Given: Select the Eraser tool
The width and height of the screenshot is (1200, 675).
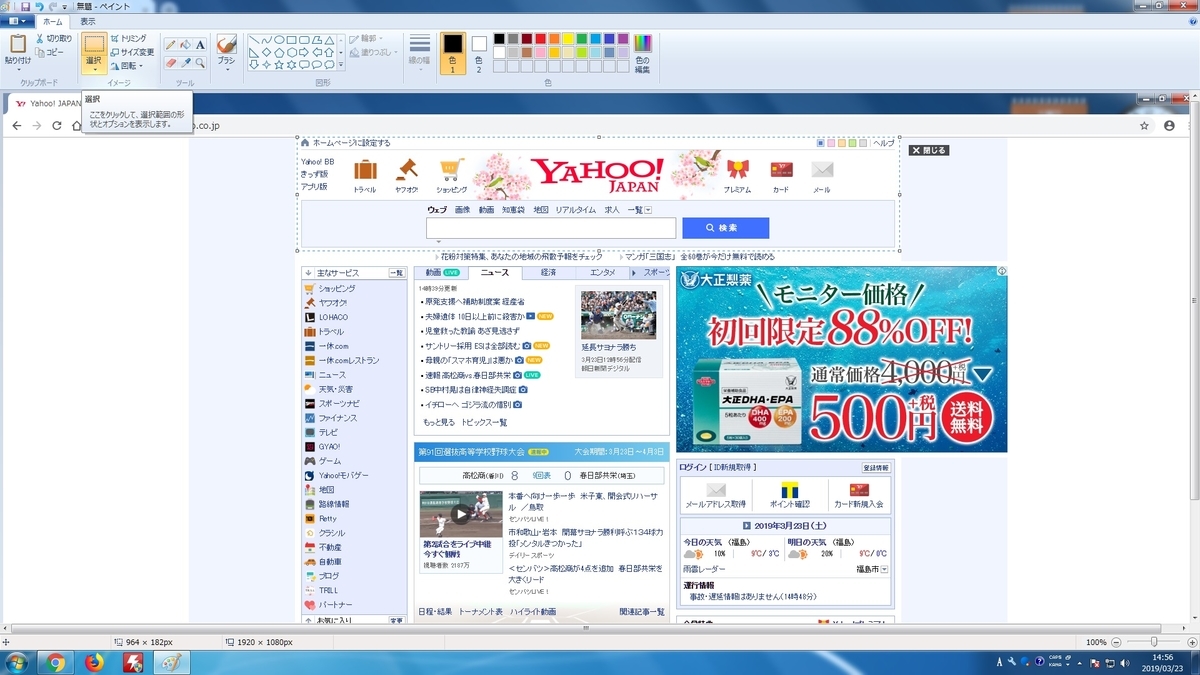Looking at the screenshot, I should pos(170,62).
